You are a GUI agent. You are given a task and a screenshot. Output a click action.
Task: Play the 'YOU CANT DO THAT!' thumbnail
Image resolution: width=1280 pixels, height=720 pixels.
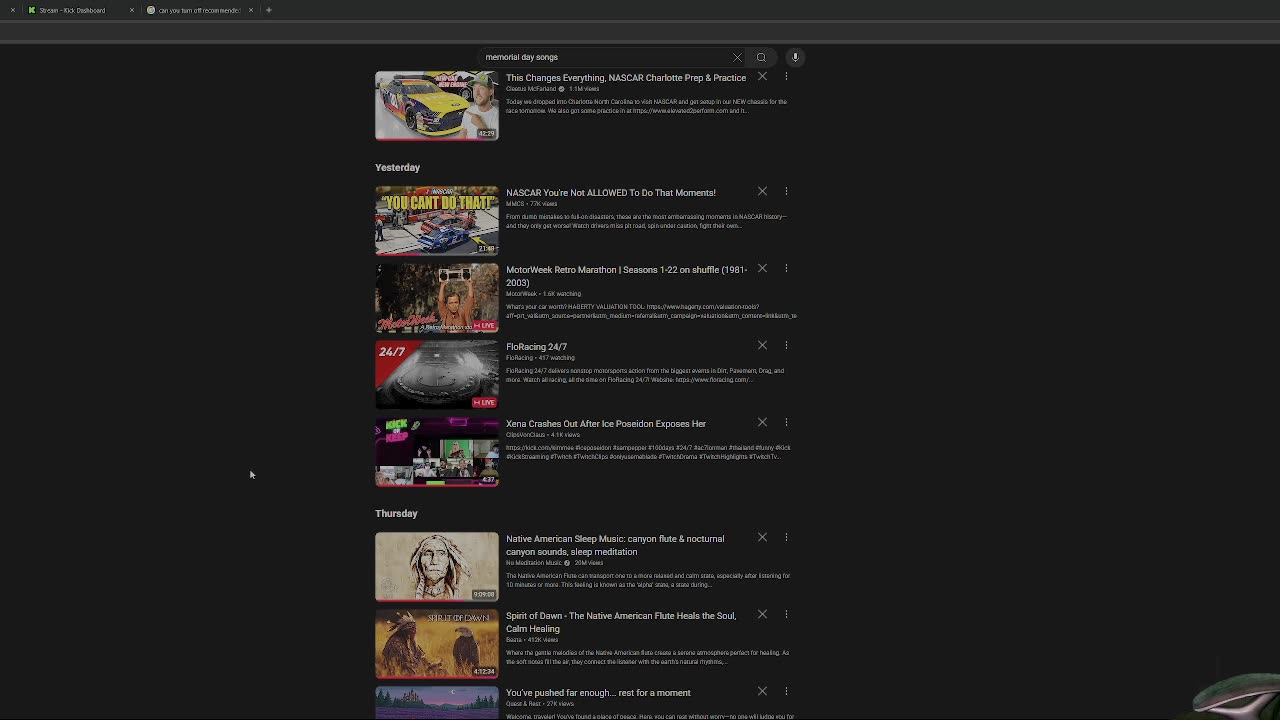[x=437, y=220]
